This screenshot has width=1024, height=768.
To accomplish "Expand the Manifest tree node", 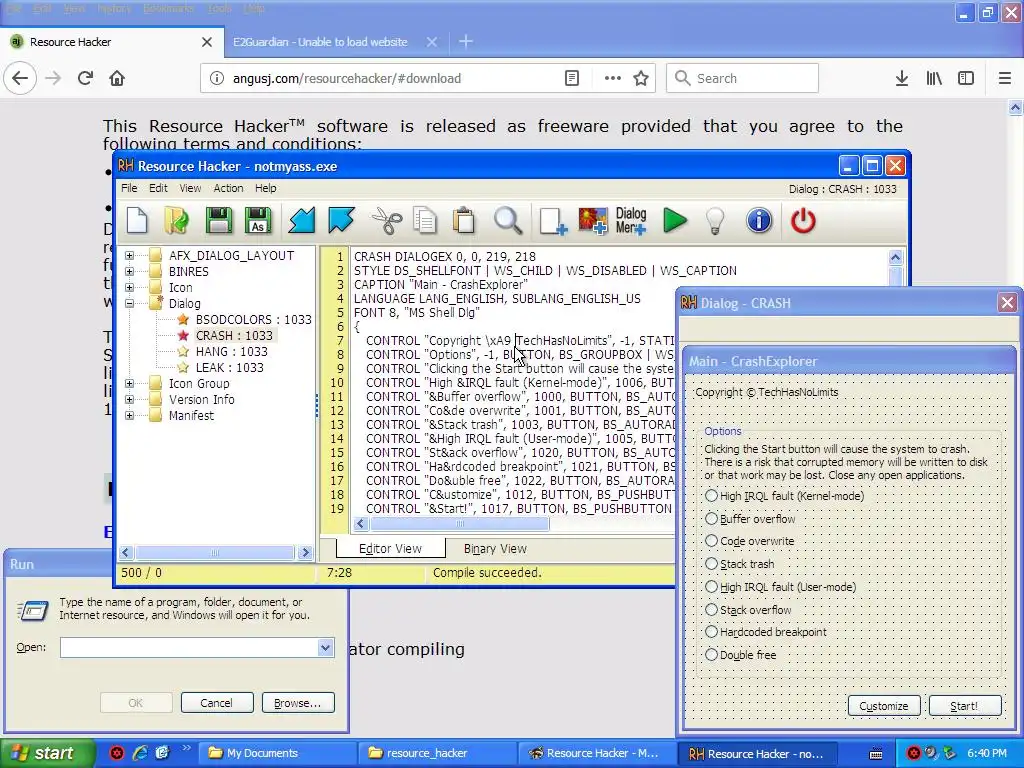I will (129, 415).
